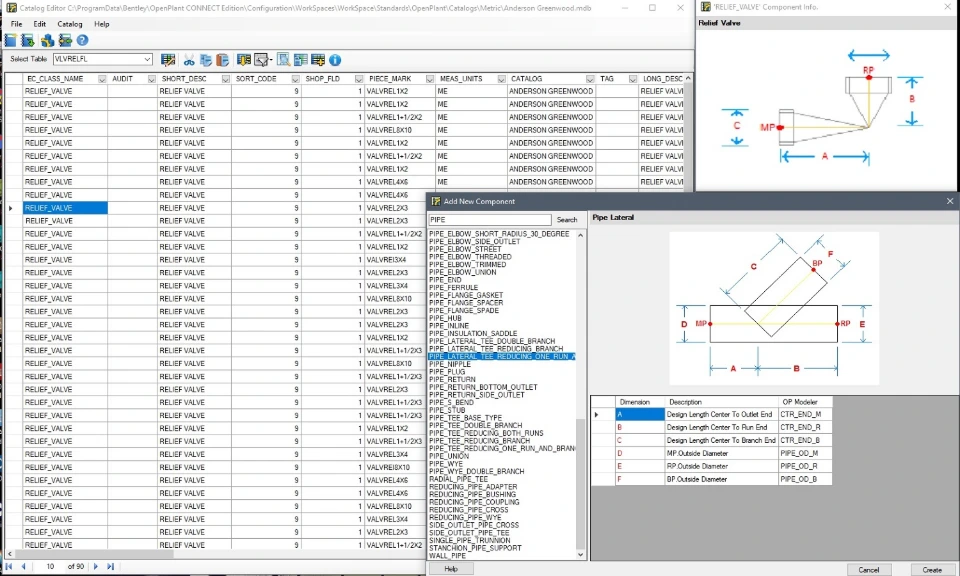Viewport: 960px width, 576px height.
Task: Go to the last record navigation arrow
Action: click(x=110, y=566)
